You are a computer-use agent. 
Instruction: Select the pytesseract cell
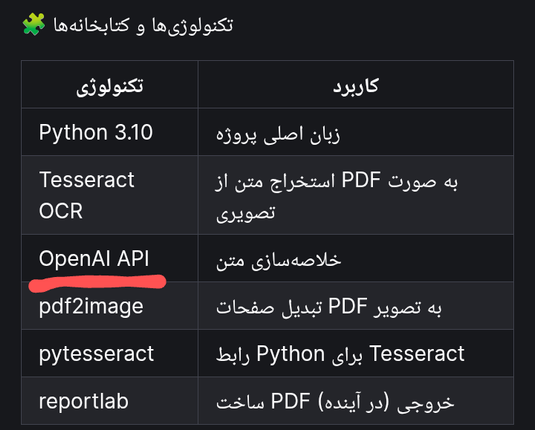110,353
